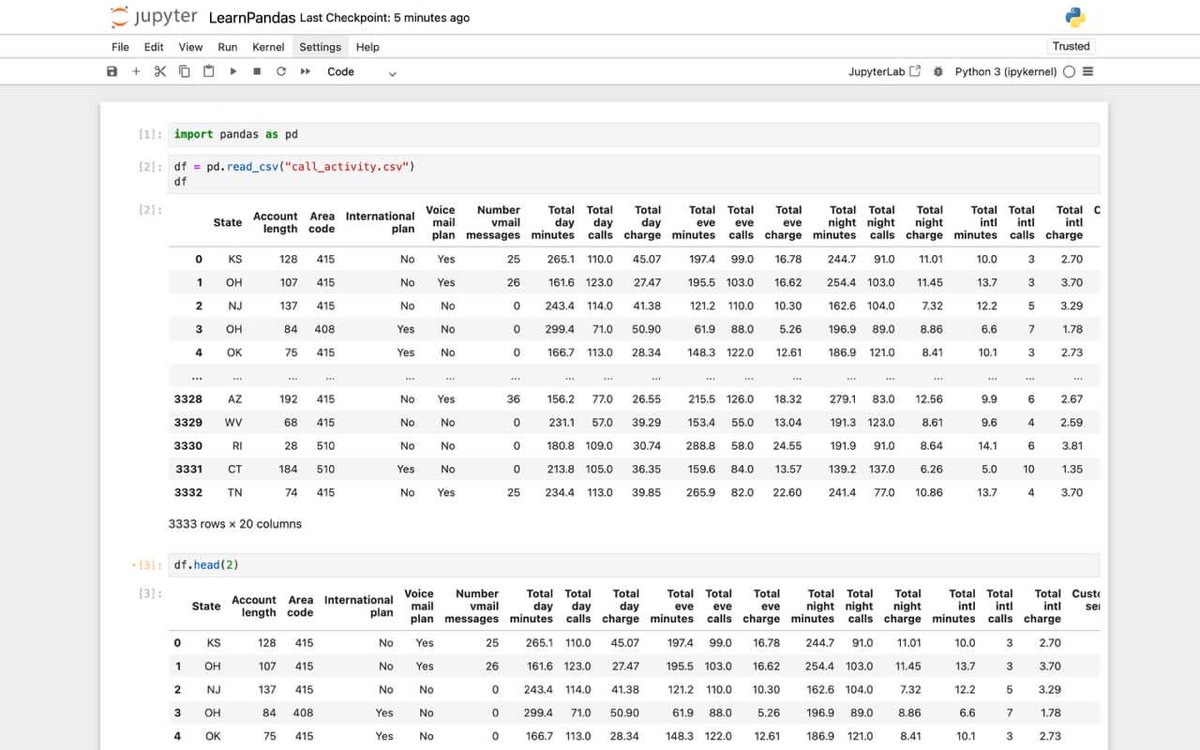Click value 265.9 in row 3332
The image size is (1200, 750).
point(701,492)
